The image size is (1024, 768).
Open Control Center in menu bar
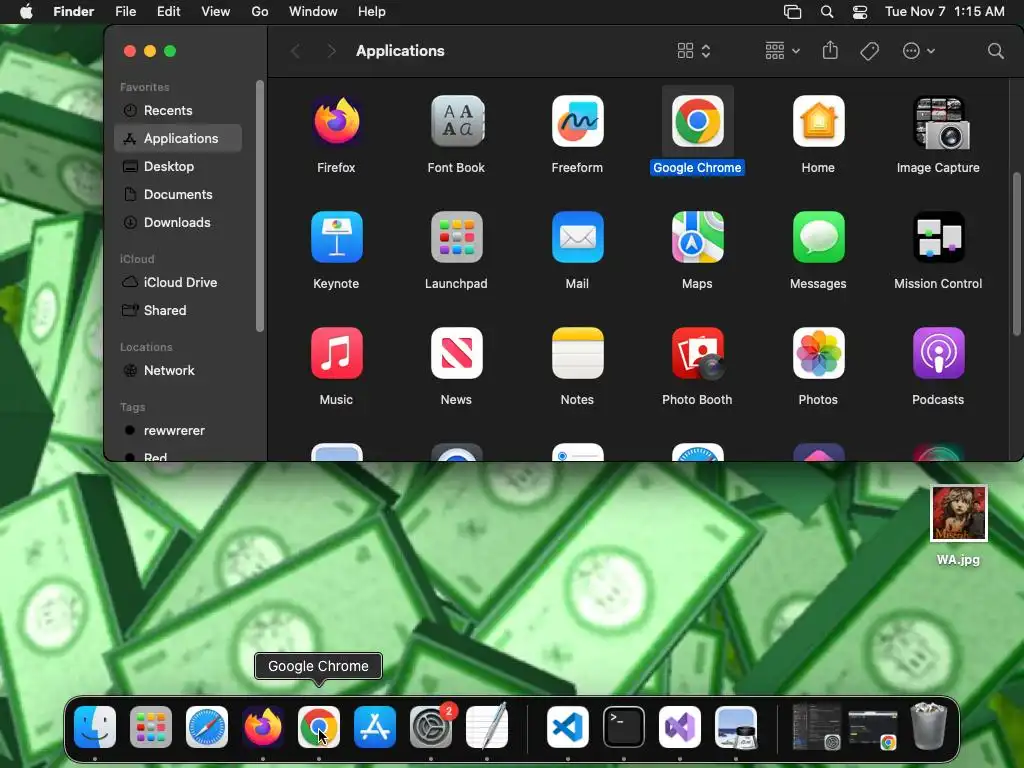[860, 12]
